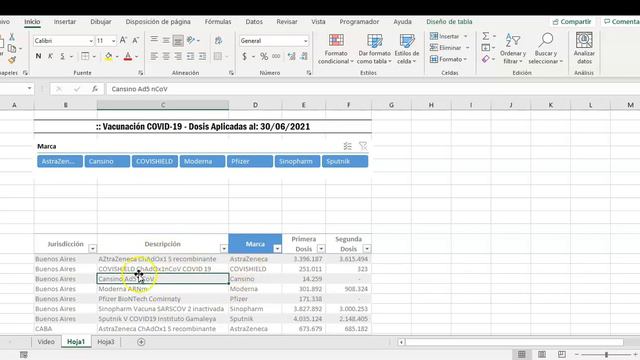Increase font size

(123, 40)
